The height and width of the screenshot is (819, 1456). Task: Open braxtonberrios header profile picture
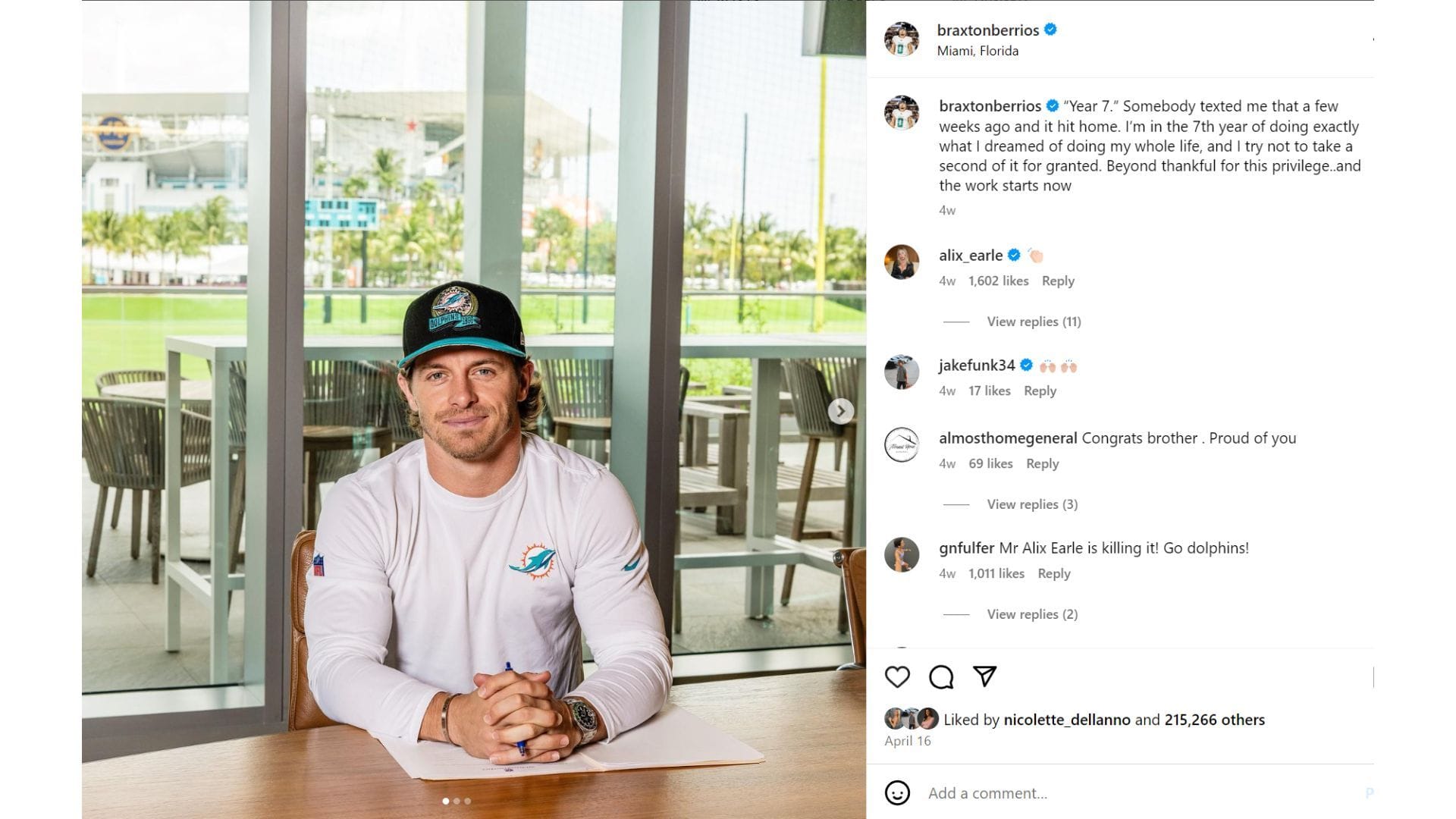click(x=902, y=39)
